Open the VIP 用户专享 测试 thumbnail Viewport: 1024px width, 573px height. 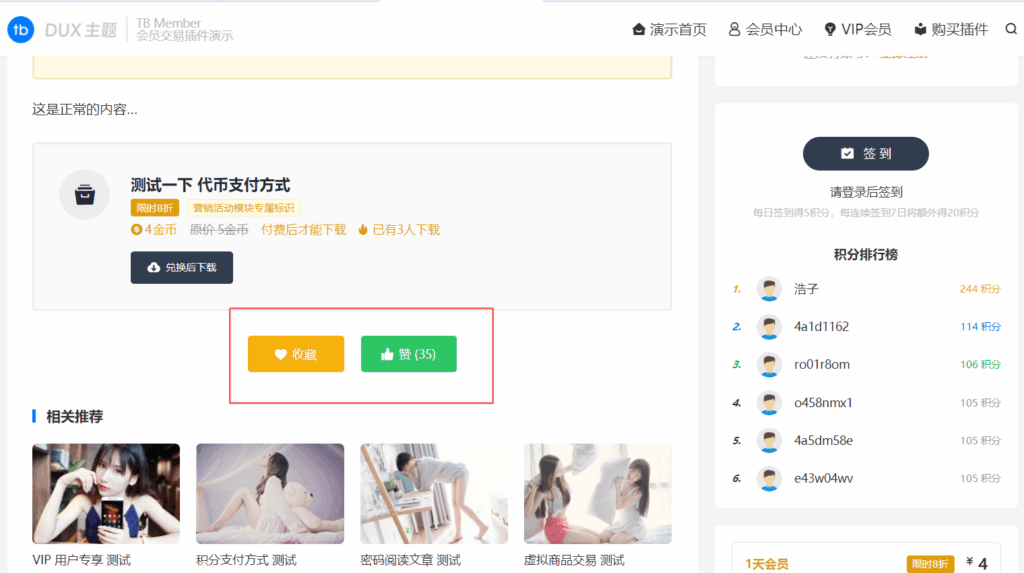point(106,494)
